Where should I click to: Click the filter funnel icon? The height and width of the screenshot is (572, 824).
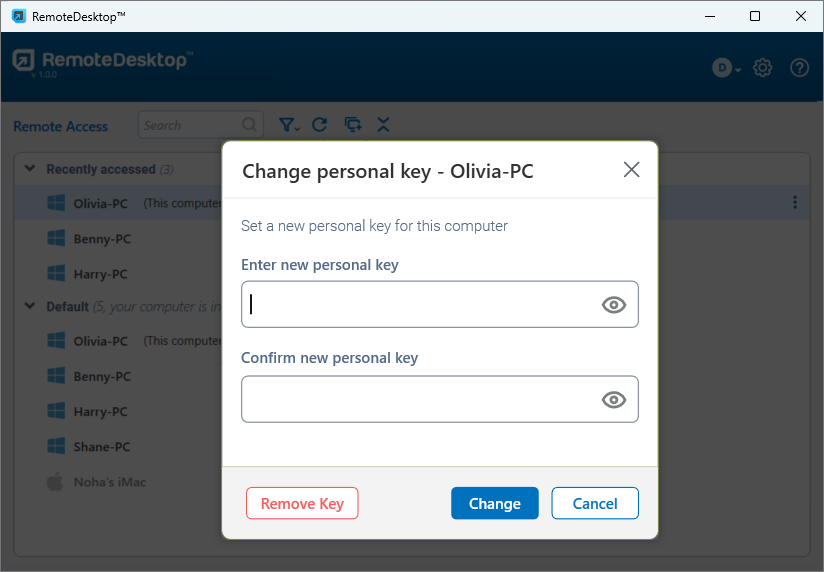(288, 125)
